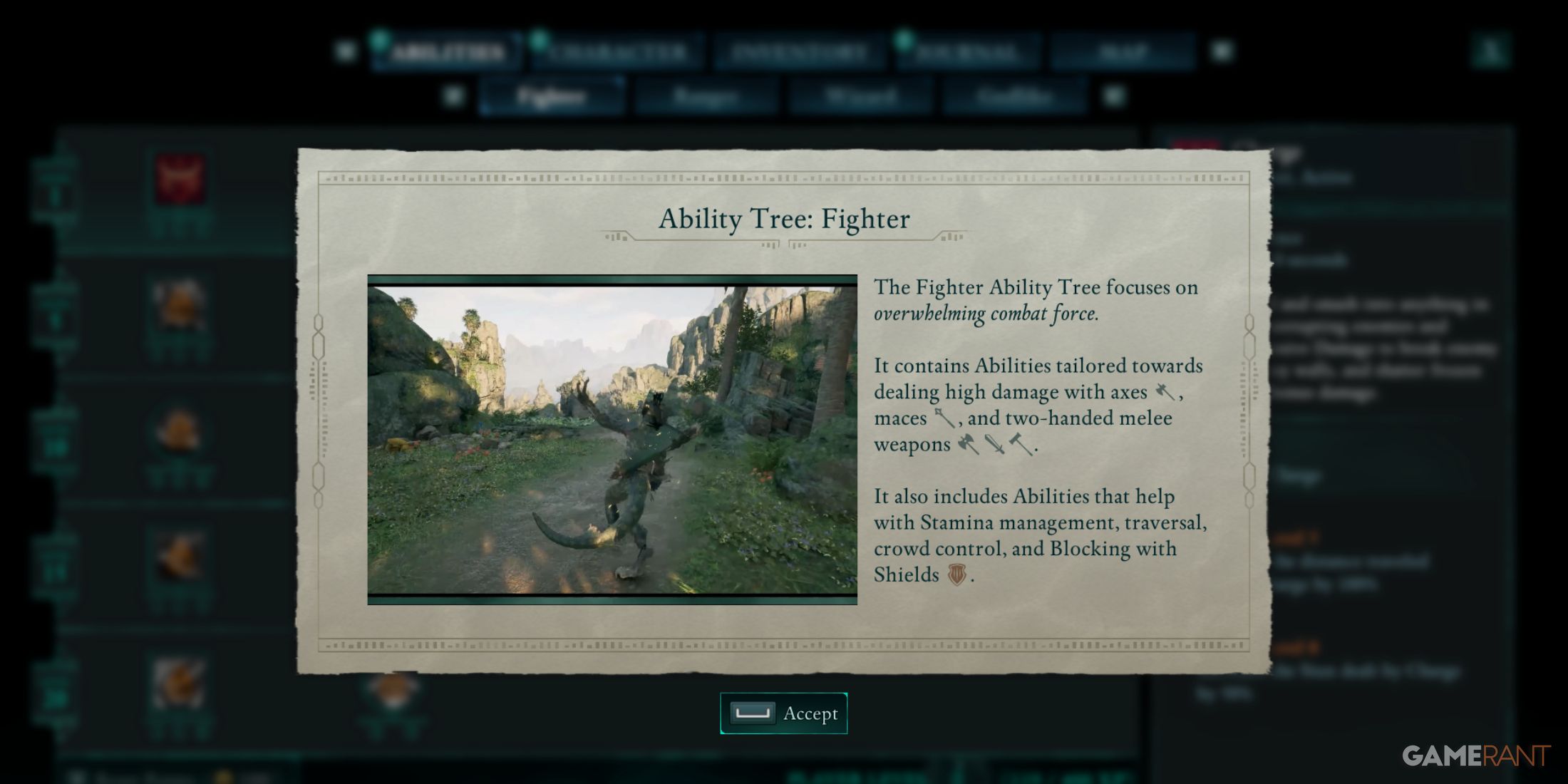
Task: Click the ability thumbnail preview image
Action: pyautogui.click(x=610, y=438)
